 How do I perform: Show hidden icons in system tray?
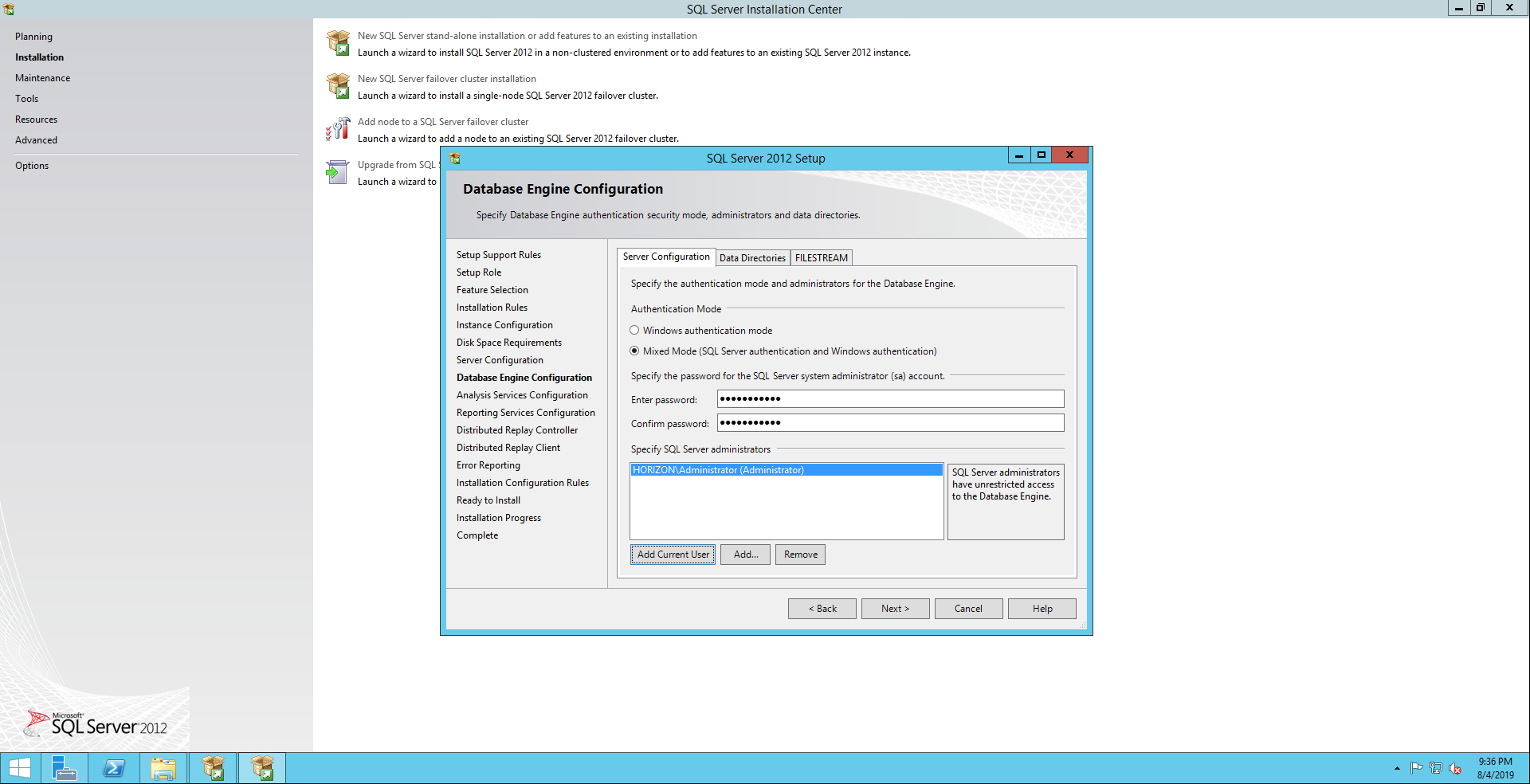1397,769
